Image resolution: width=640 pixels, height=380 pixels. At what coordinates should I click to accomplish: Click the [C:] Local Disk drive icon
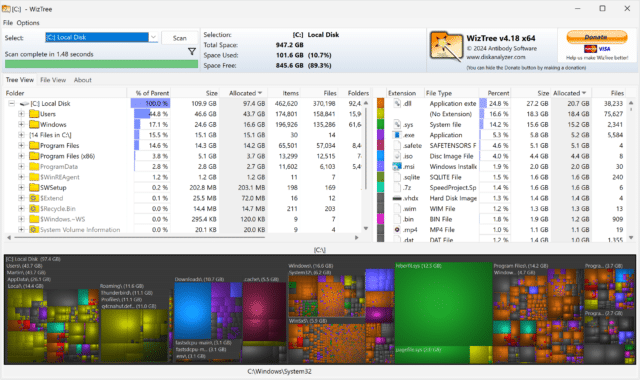point(24,104)
